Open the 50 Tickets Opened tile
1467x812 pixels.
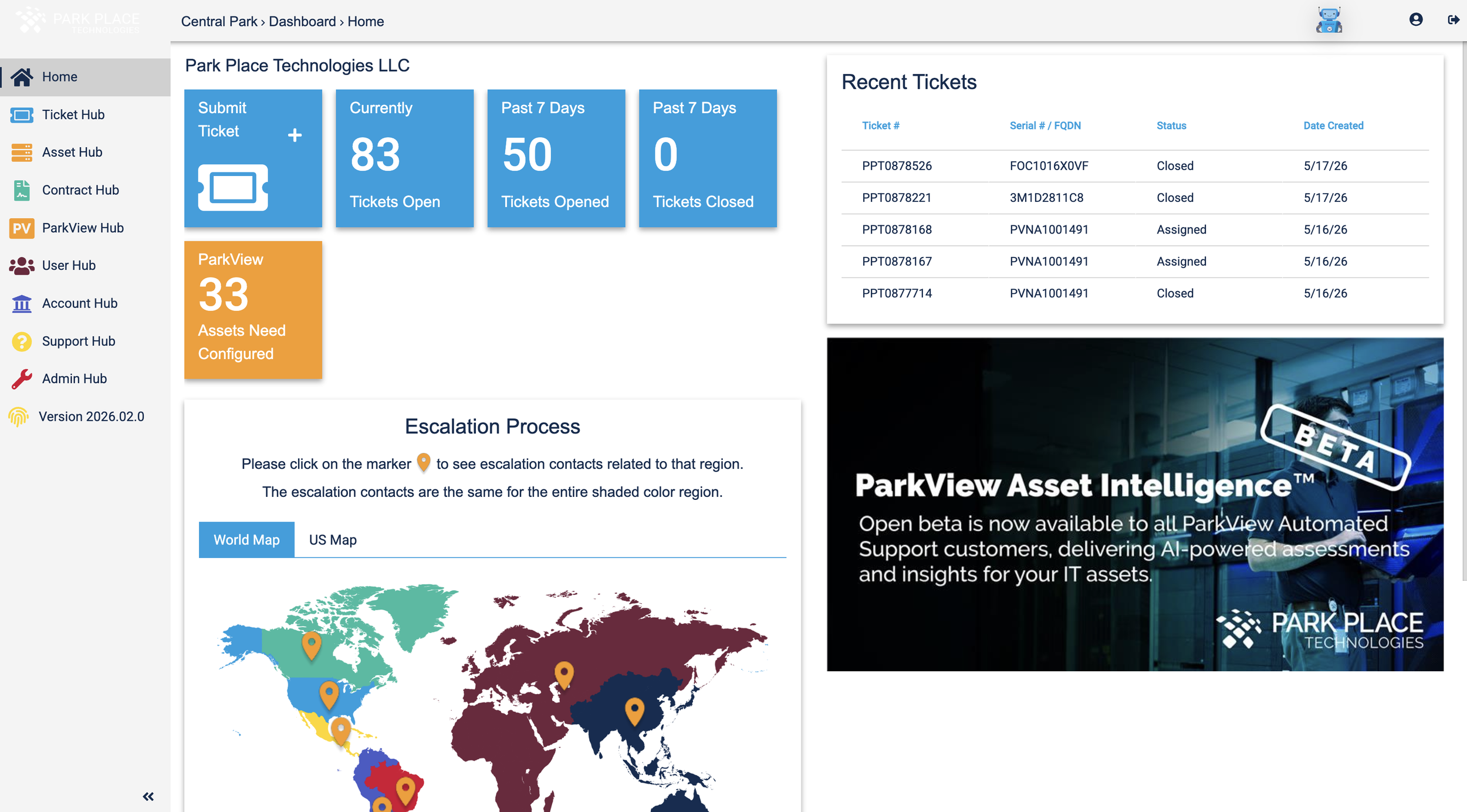coord(556,158)
